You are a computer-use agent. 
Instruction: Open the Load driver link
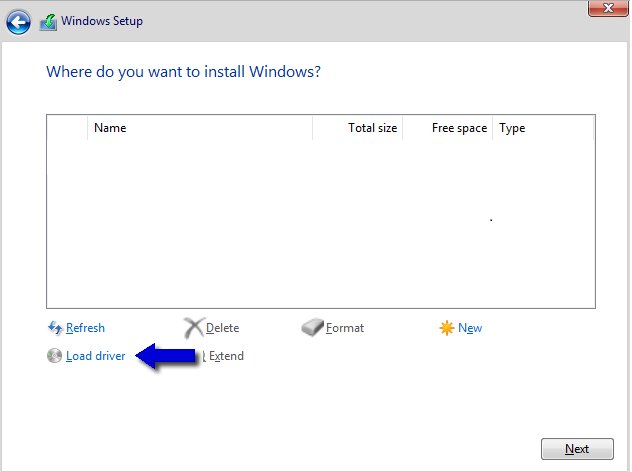(95, 356)
